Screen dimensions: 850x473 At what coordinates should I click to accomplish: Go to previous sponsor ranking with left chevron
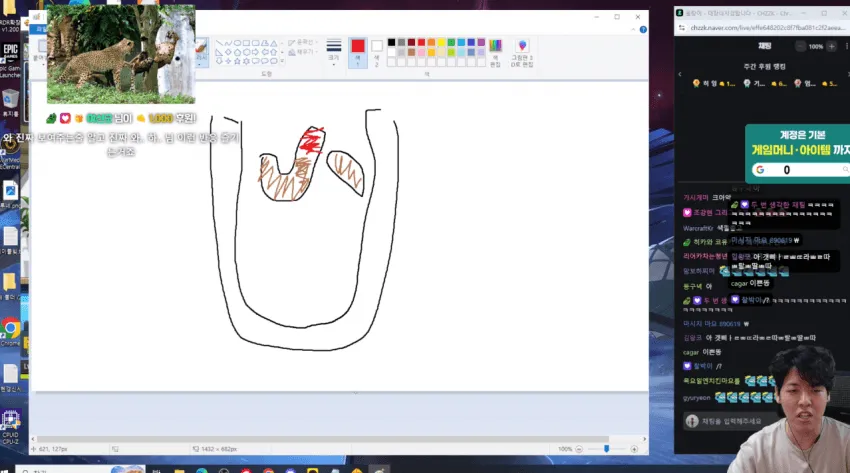click(x=680, y=74)
